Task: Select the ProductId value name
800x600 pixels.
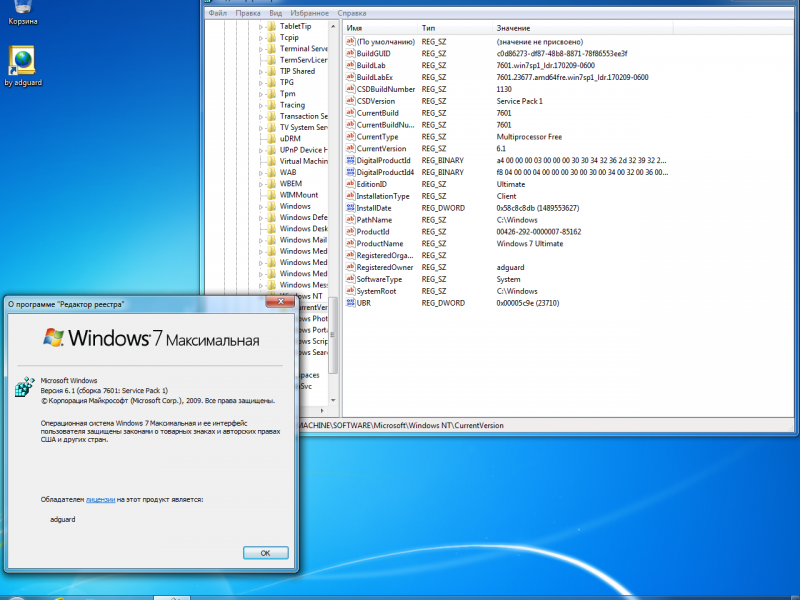Action: click(x=372, y=232)
